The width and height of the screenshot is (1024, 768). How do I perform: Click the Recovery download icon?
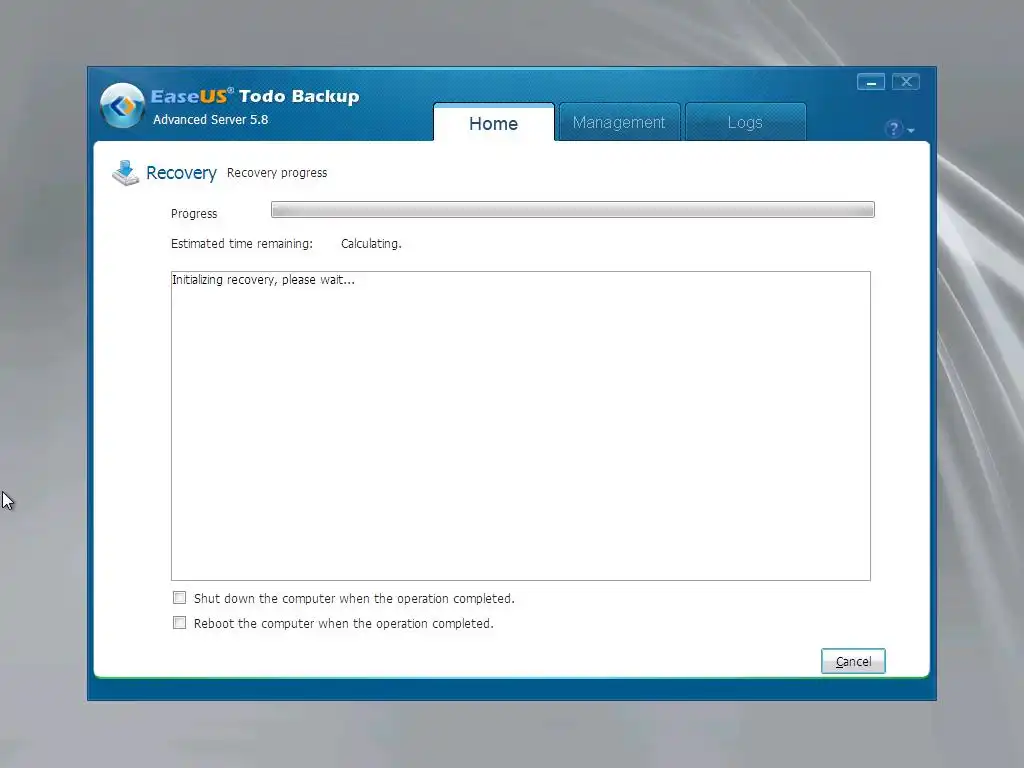point(125,173)
